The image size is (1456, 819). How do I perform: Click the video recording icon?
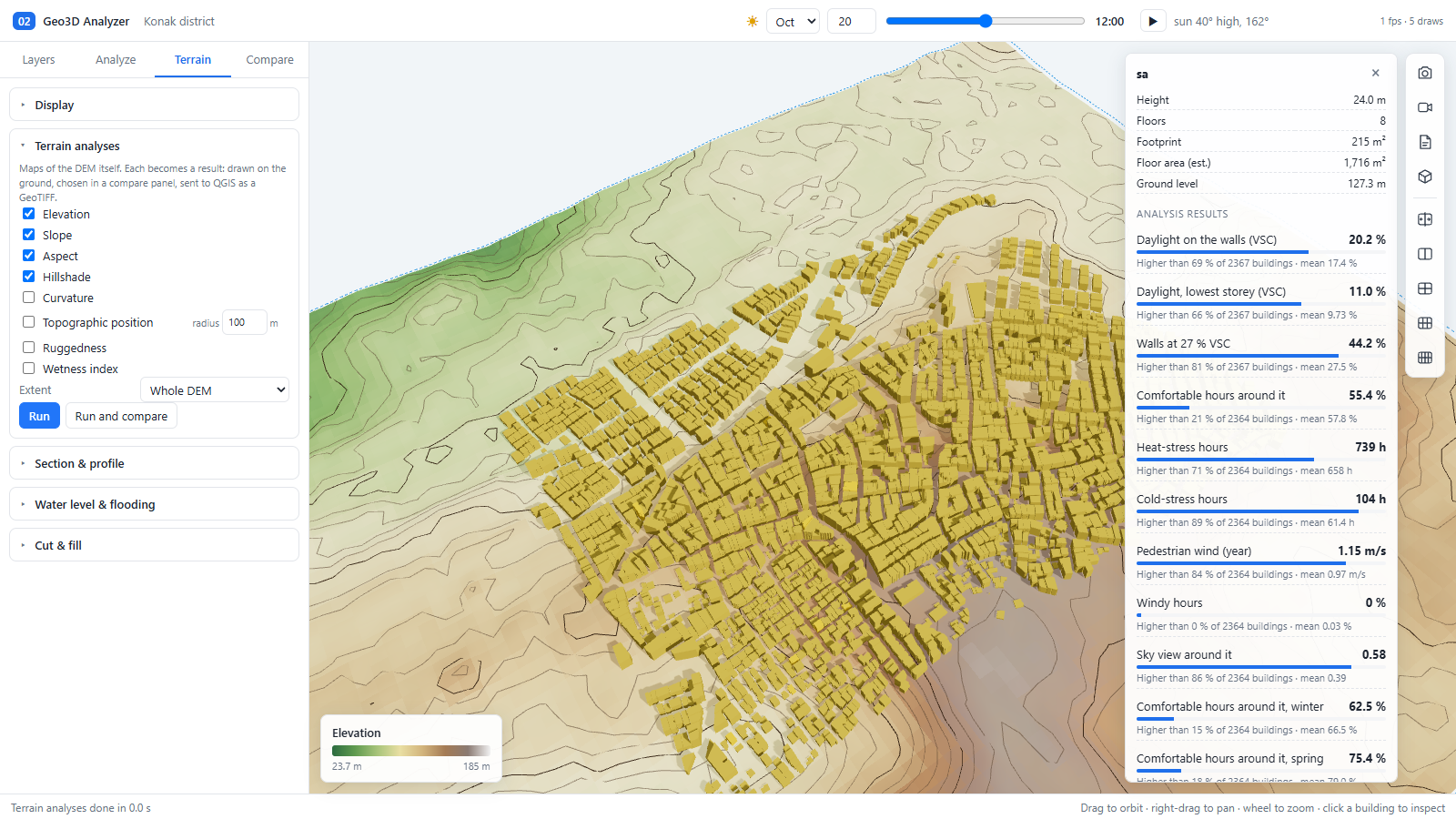pyautogui.click(x=1425, y=107)
